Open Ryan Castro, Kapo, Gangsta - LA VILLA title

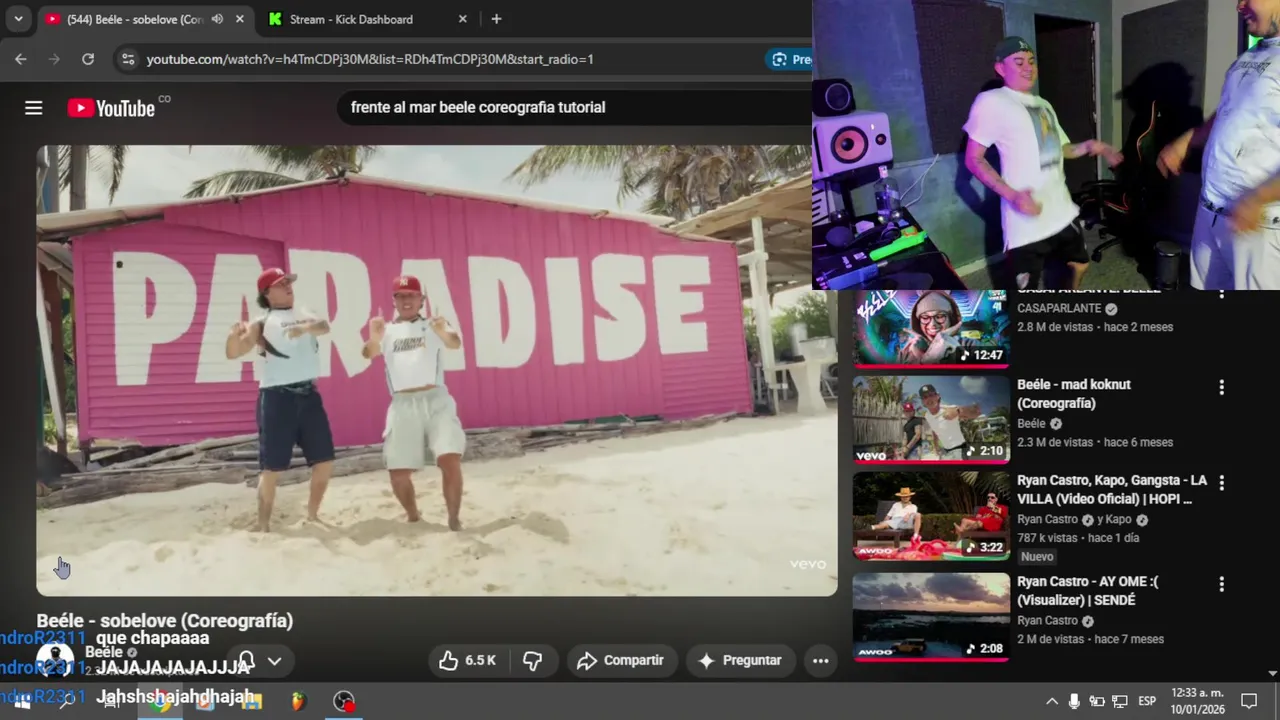pyautogui.click(x=1112, y=490)
